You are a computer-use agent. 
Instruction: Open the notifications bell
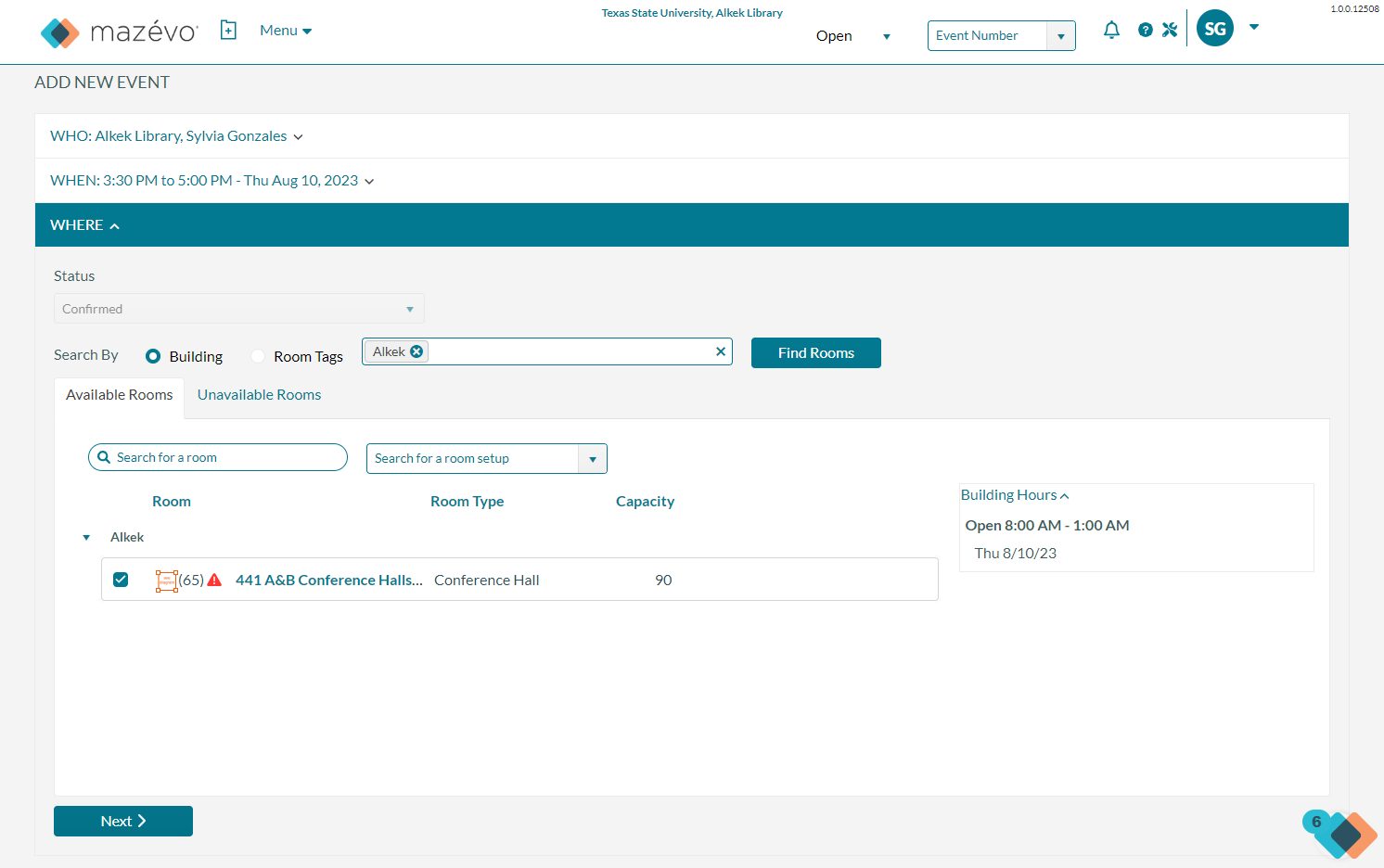pos(1111,30)
